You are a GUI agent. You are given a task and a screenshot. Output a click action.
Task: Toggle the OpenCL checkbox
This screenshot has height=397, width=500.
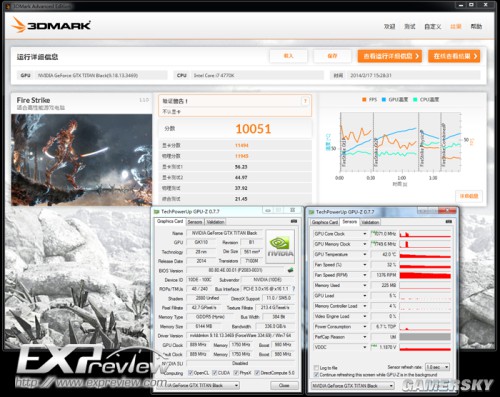pyautogui.click(x=190, y=373)
